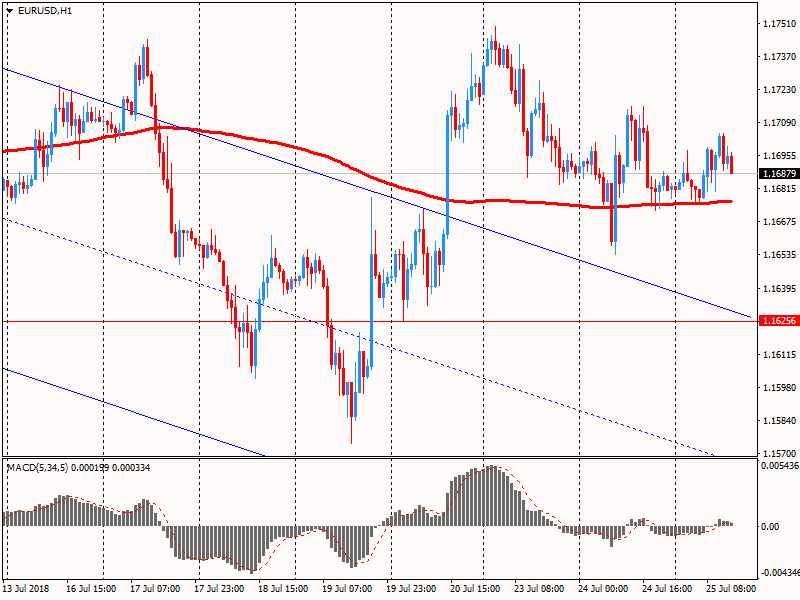Click the time axis label 17 Jul 23:00
800x600 pixels.
219,589
